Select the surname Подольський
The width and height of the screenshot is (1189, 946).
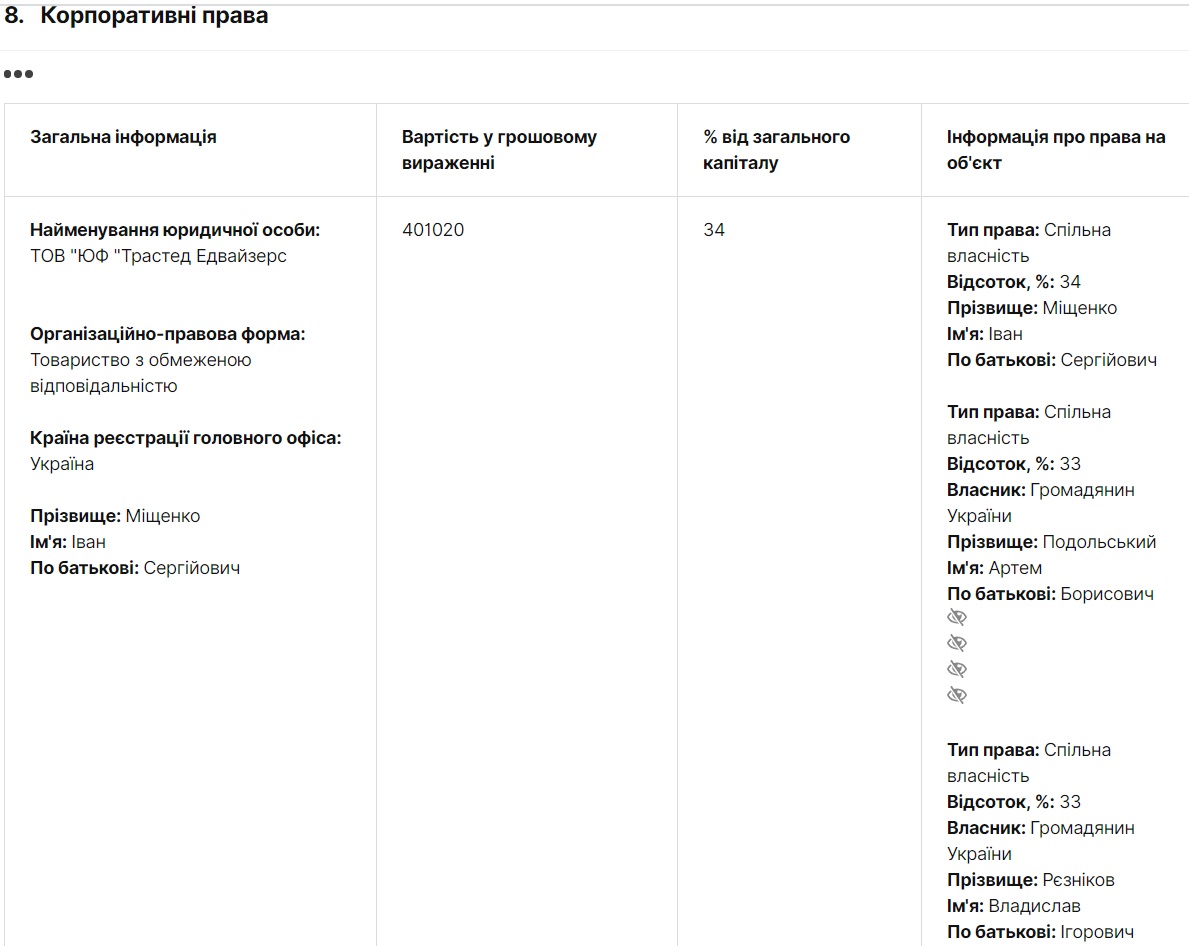pyautogui.click(x=1098, y=542)
